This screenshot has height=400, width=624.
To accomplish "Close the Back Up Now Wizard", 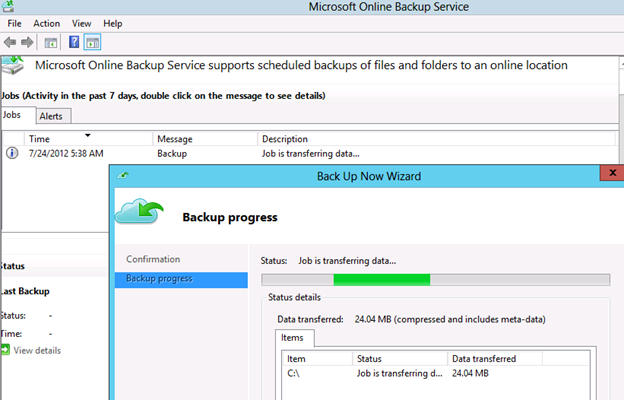I will tap(612, 173).
